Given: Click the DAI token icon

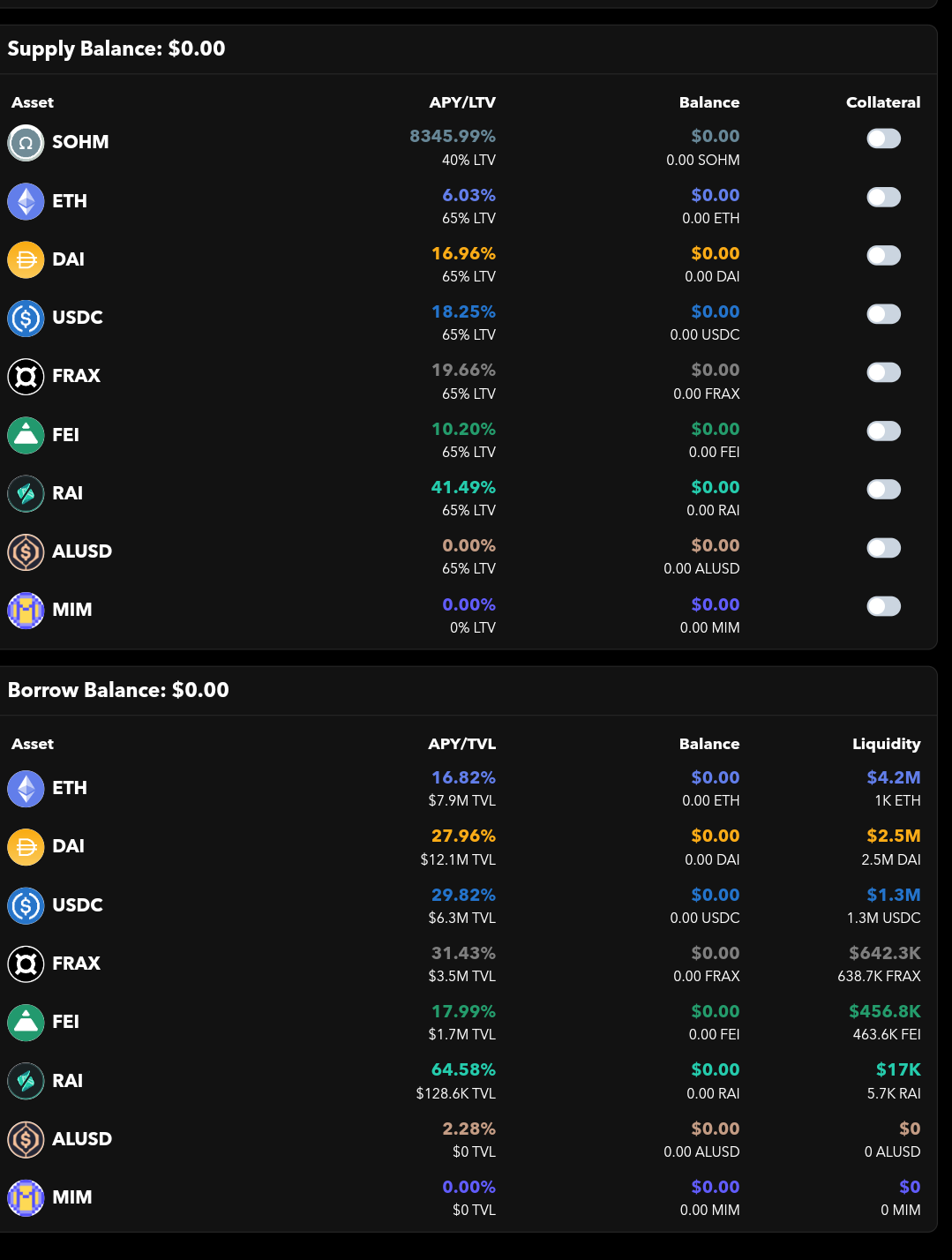Looking at the screenshot, I should tap(26, 259).
